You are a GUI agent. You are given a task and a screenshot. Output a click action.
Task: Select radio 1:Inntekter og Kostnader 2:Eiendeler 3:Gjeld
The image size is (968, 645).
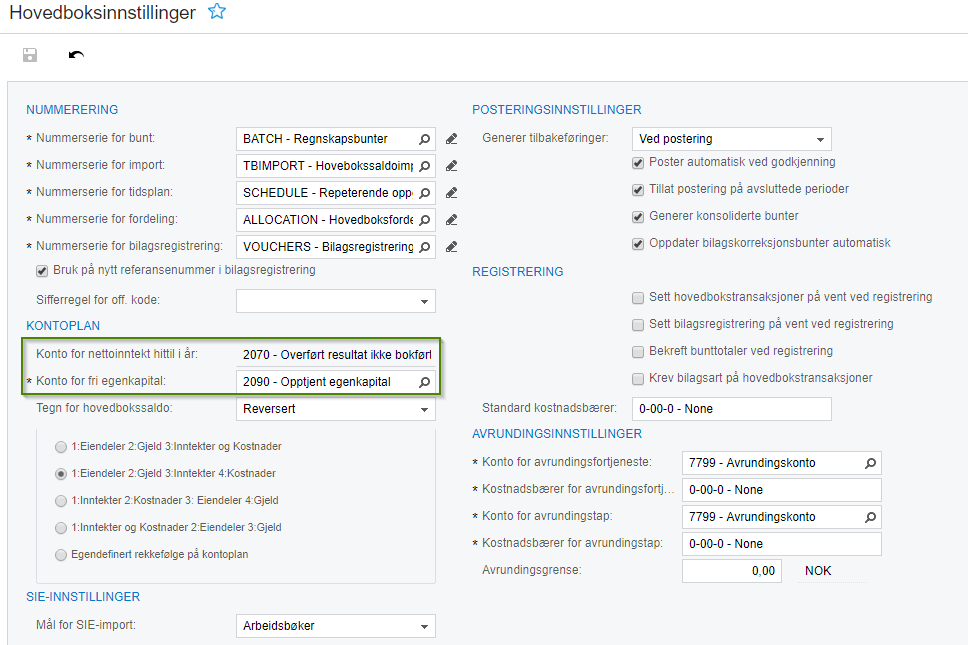click(x=60, y=528)
